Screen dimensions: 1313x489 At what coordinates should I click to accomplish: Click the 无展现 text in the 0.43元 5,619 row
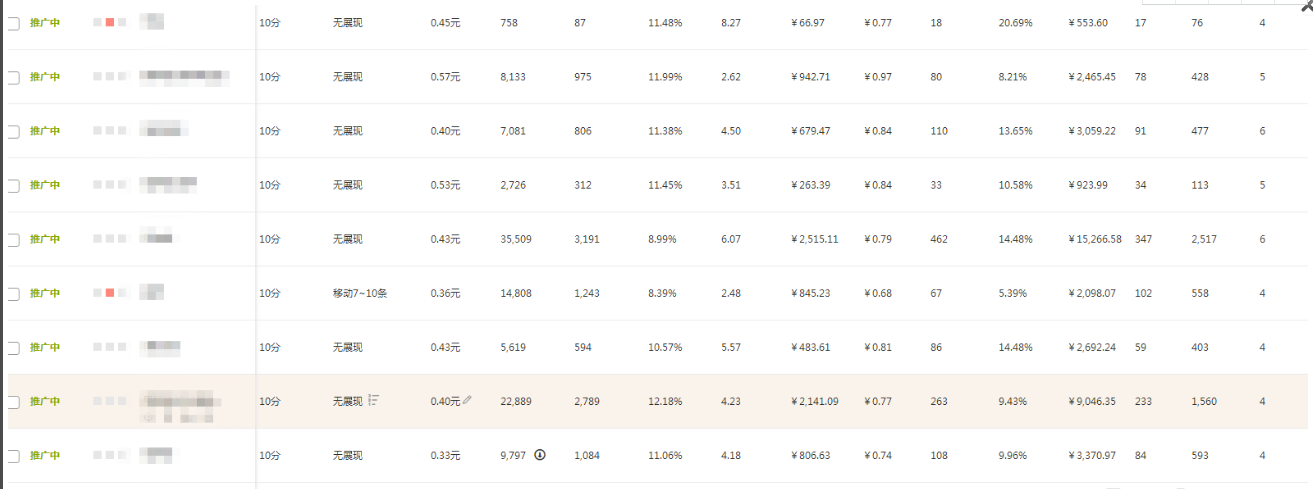[348, 347]
